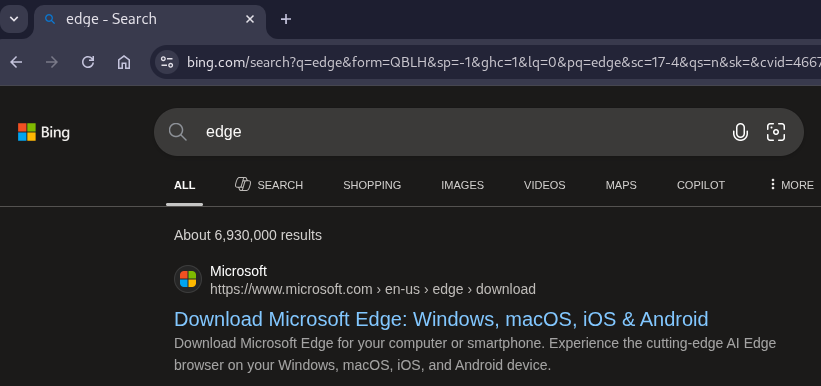Click the 'About 6,930,000 results' text
The height and width of the screenshot is (386, 821).
[x=248, y=235]
